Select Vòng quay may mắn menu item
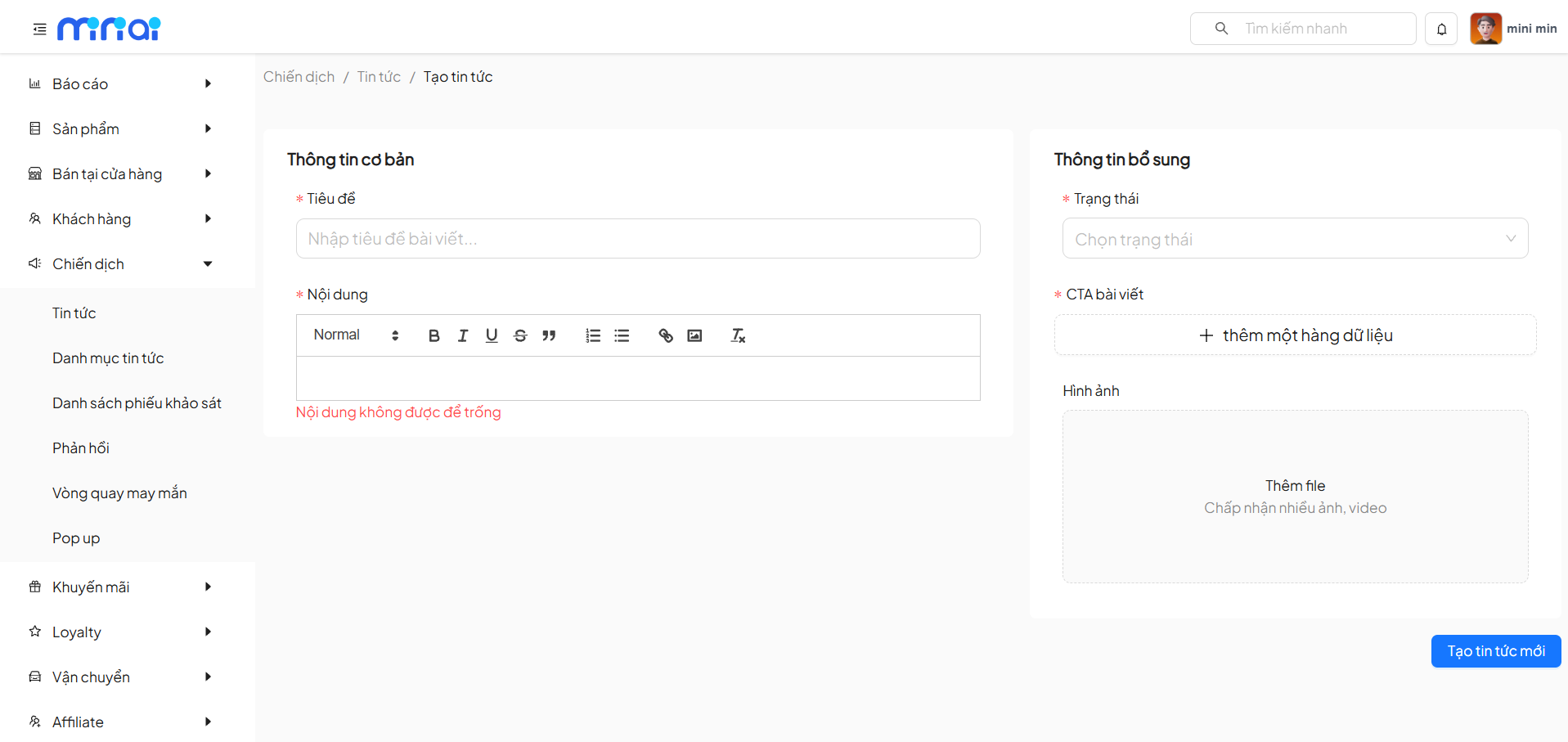The image size is (1568, 742). [x=119, y=493]
